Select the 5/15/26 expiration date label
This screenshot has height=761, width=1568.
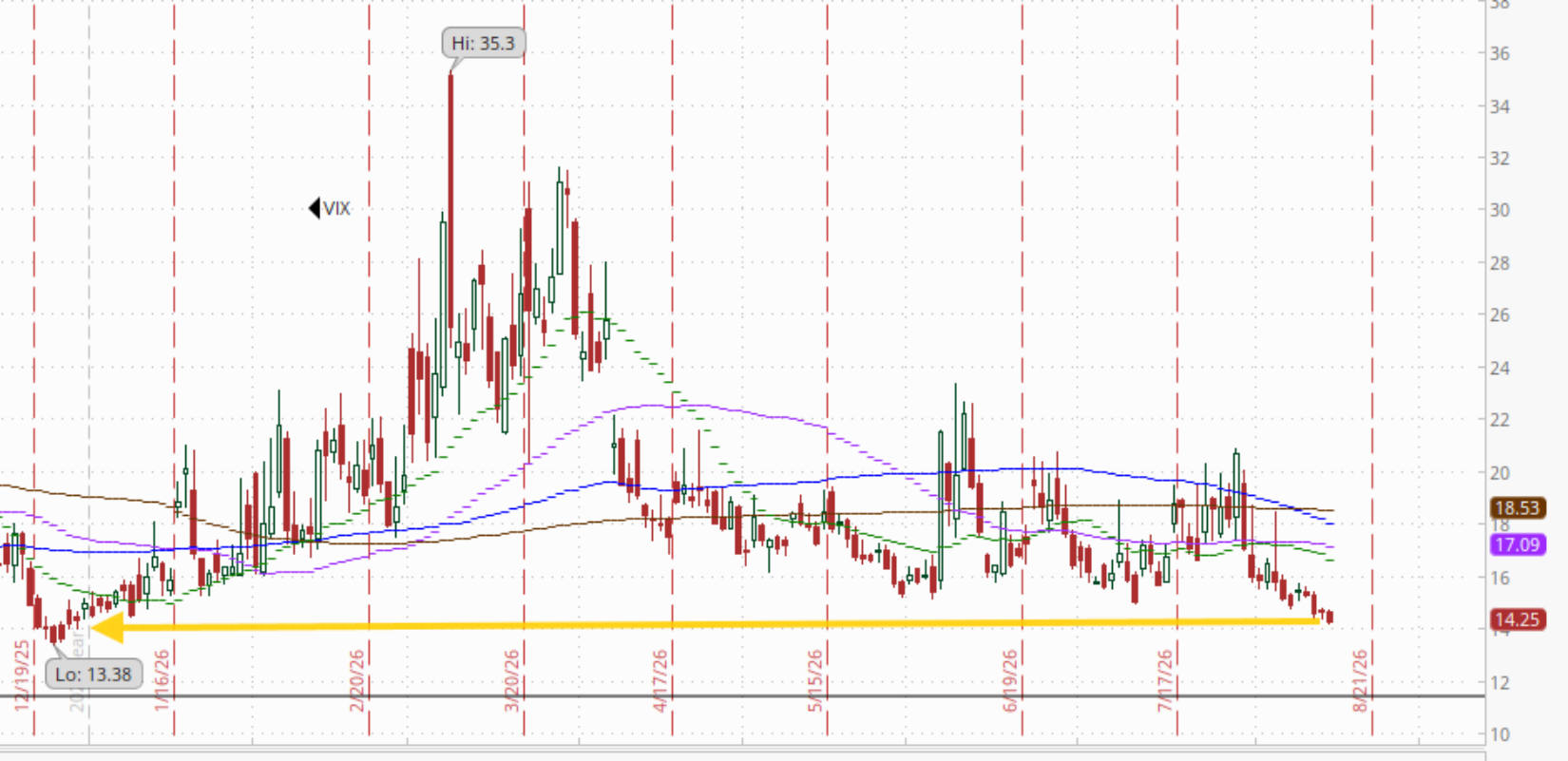pos(815,679)
